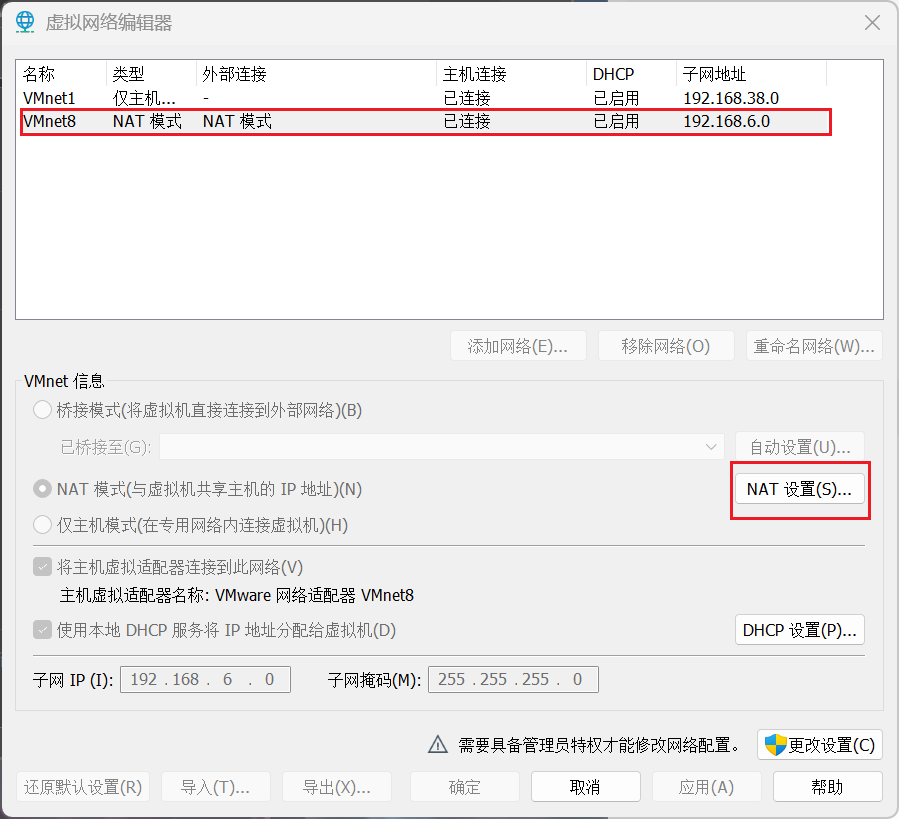Image resolution: width=899 pixels, height=819 pixels.
Task: Select the VMnet8 row name
Action: [49, 122]
